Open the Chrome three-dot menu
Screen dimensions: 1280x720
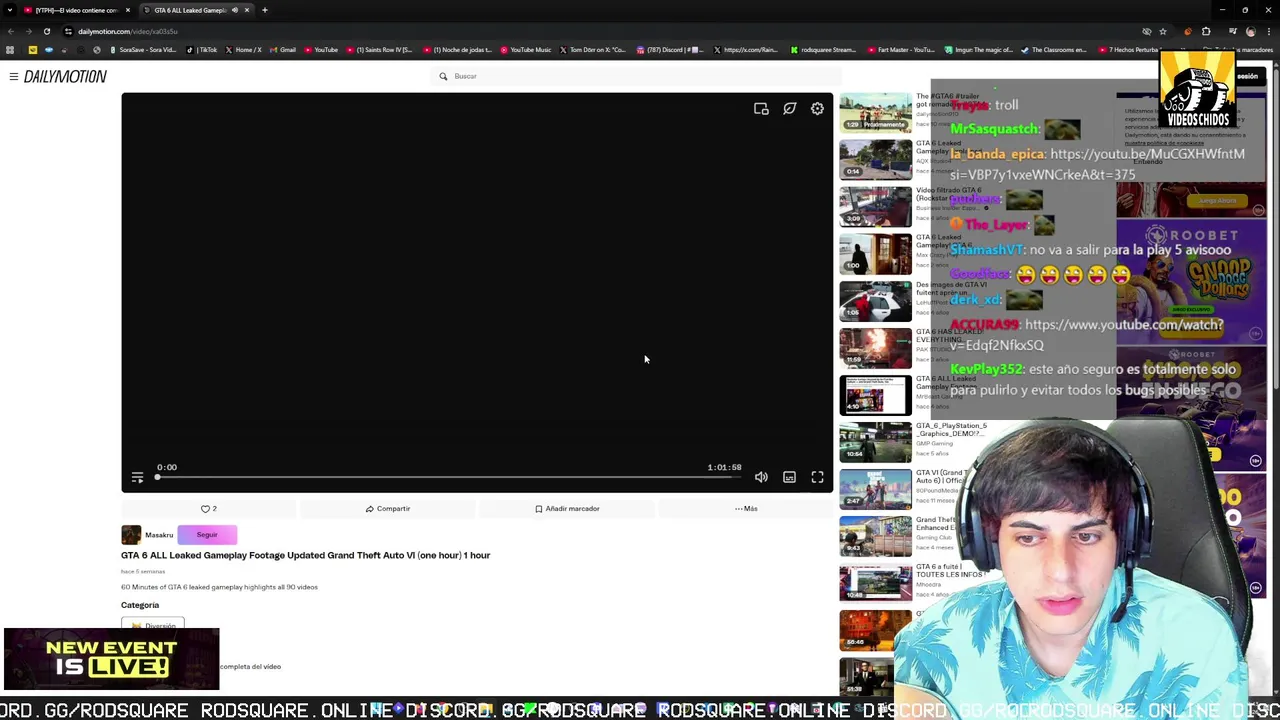(1269, 31)
